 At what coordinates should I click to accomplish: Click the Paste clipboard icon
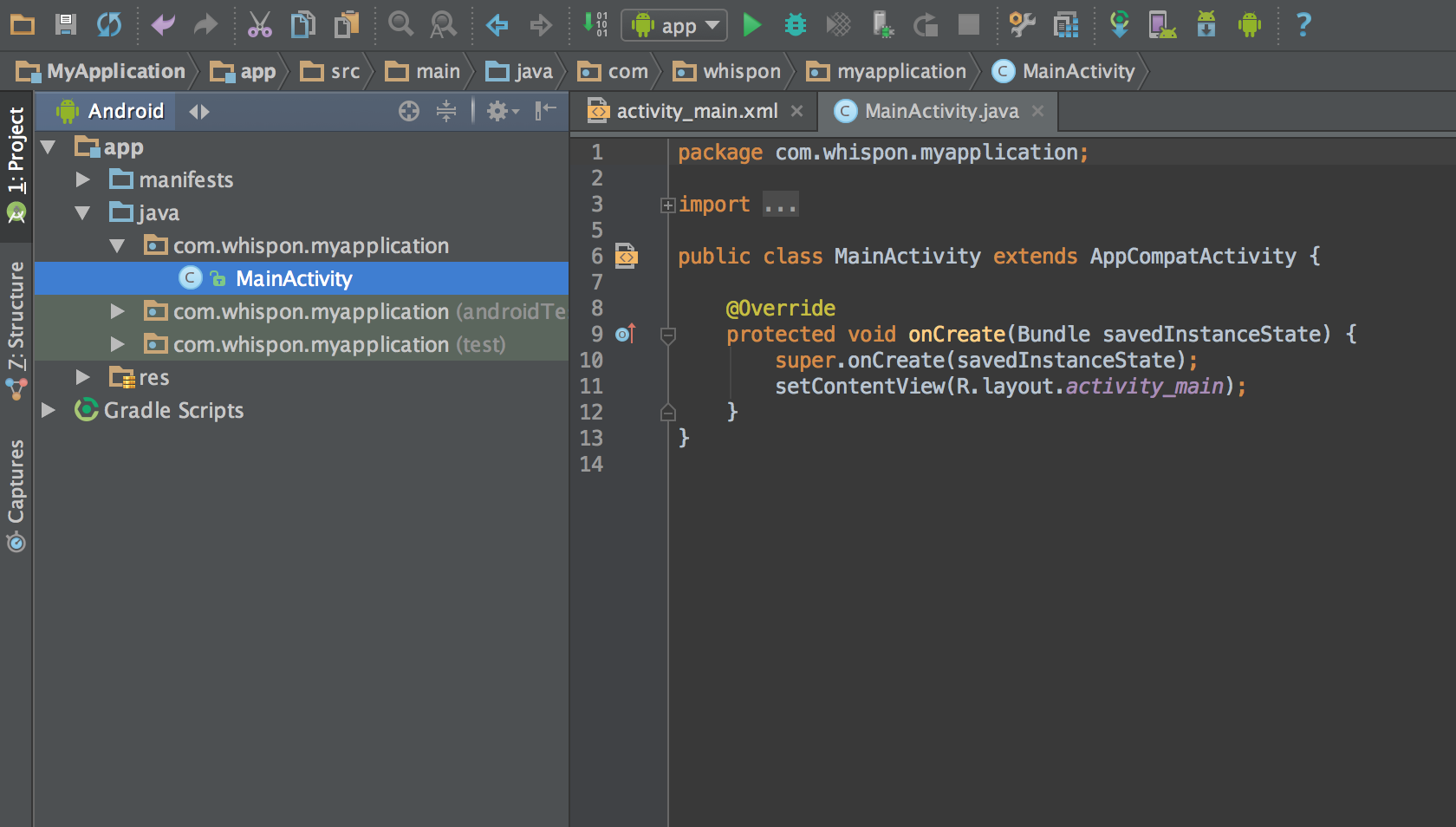[x=347, y=24]
